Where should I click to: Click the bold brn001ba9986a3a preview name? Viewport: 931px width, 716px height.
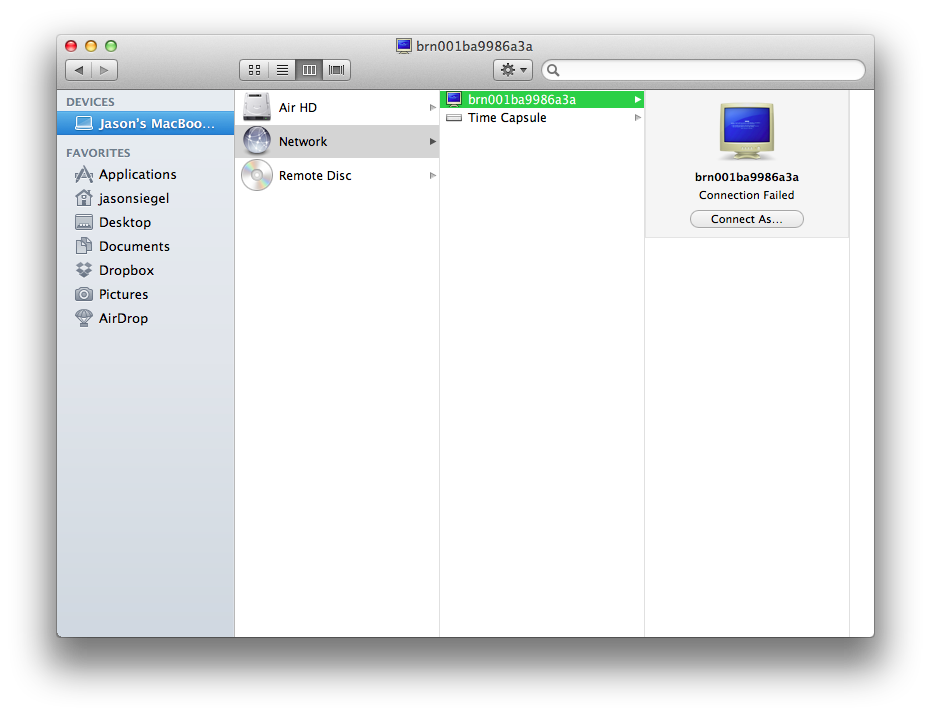click(x=746, y=177)
